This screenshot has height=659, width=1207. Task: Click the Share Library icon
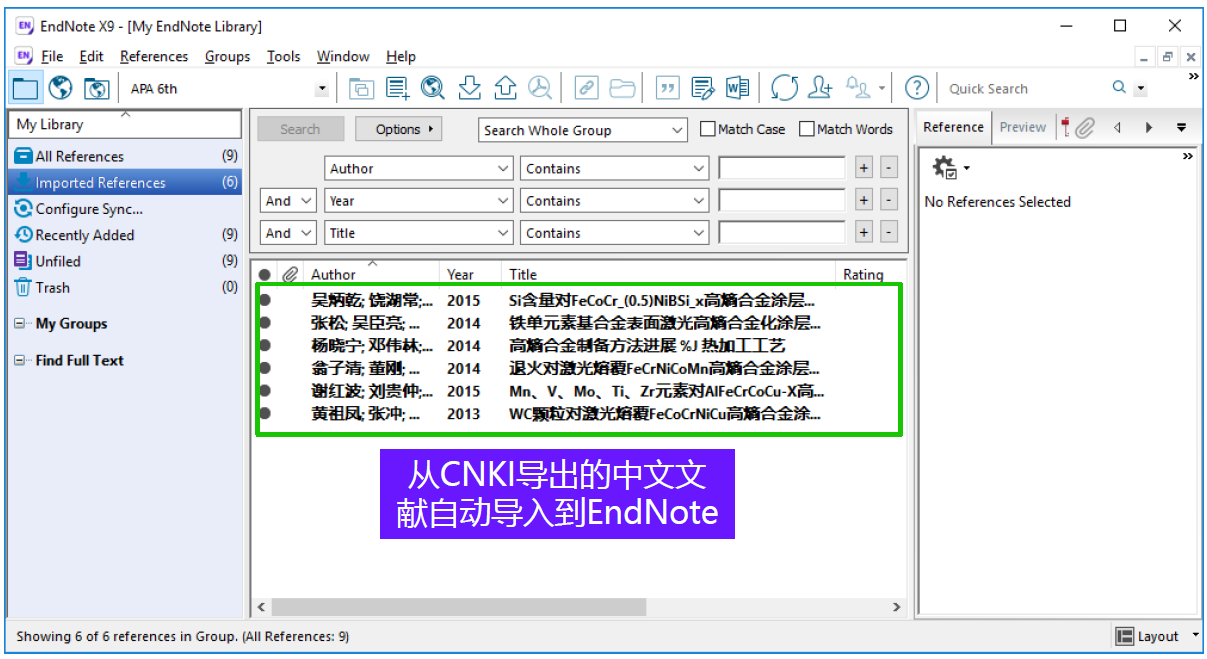click(x=820, y=88)
